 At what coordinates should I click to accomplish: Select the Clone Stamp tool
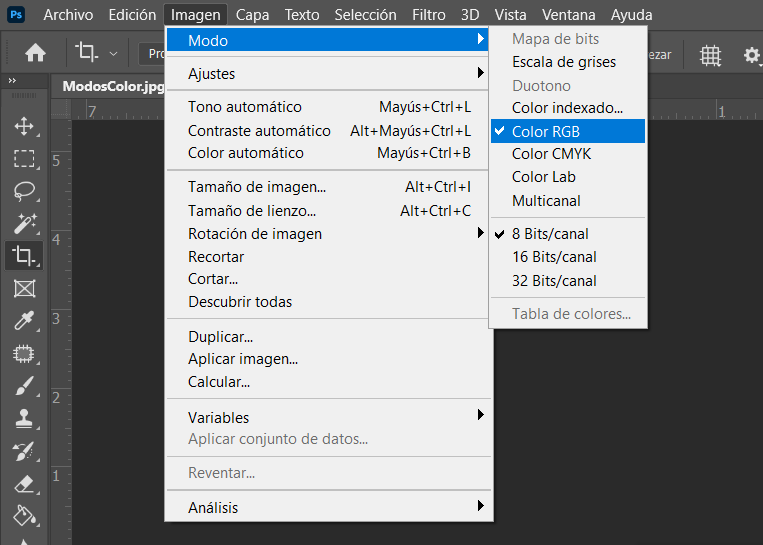[x=24, y=418]
